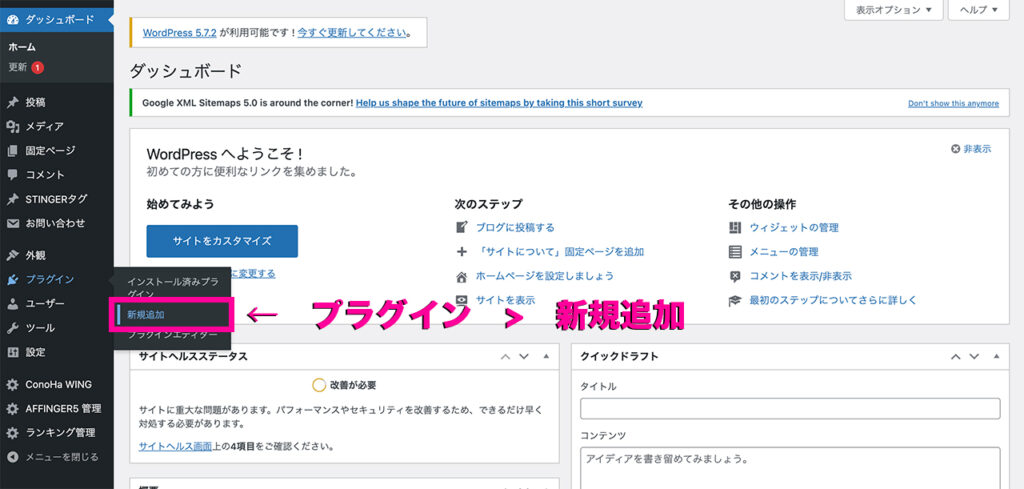Click the comment toggle icon beside コメントを表示/非表示

tap(735, 276)
